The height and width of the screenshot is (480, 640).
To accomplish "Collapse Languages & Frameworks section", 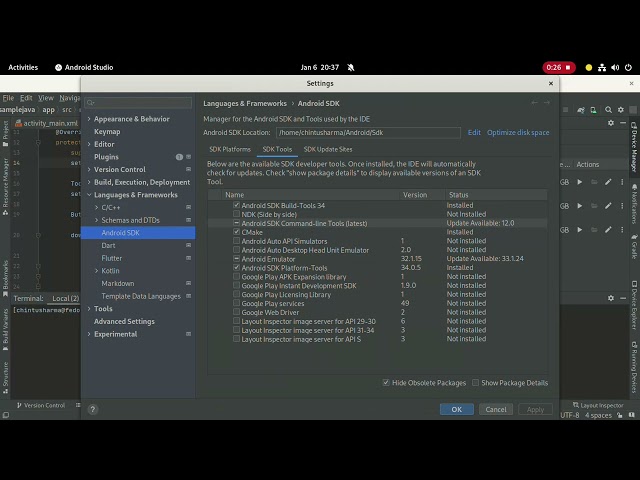I will tap(89, 195).
